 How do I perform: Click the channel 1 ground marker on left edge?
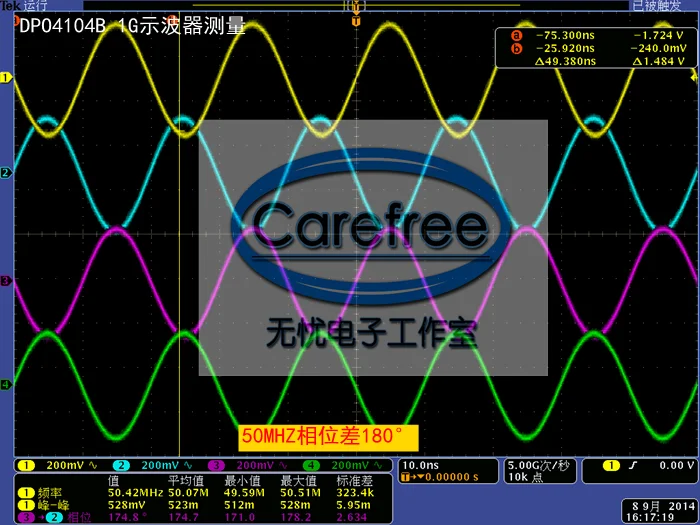(6, 78)
